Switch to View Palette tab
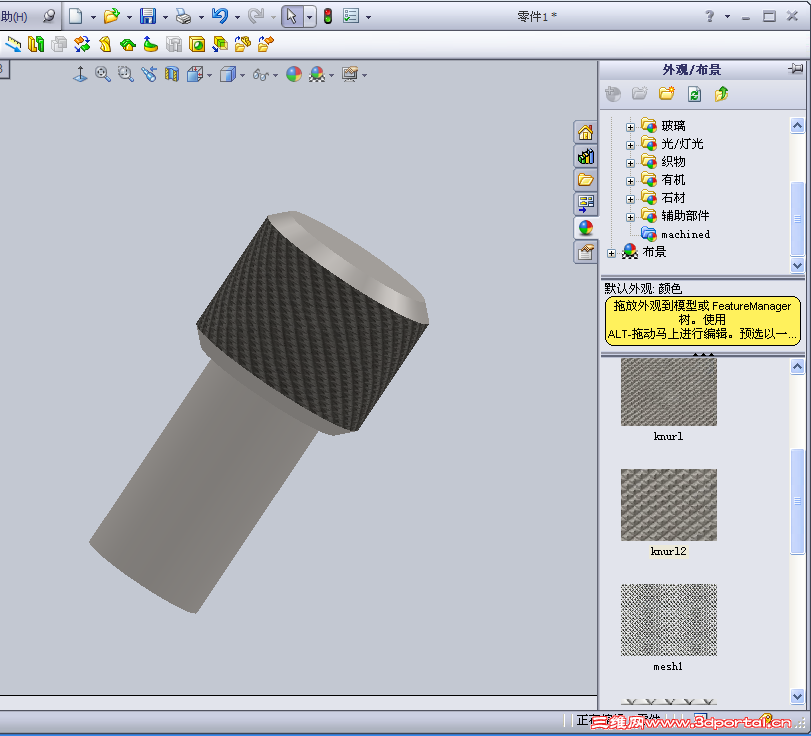811x736 pixels. [585, 203]
